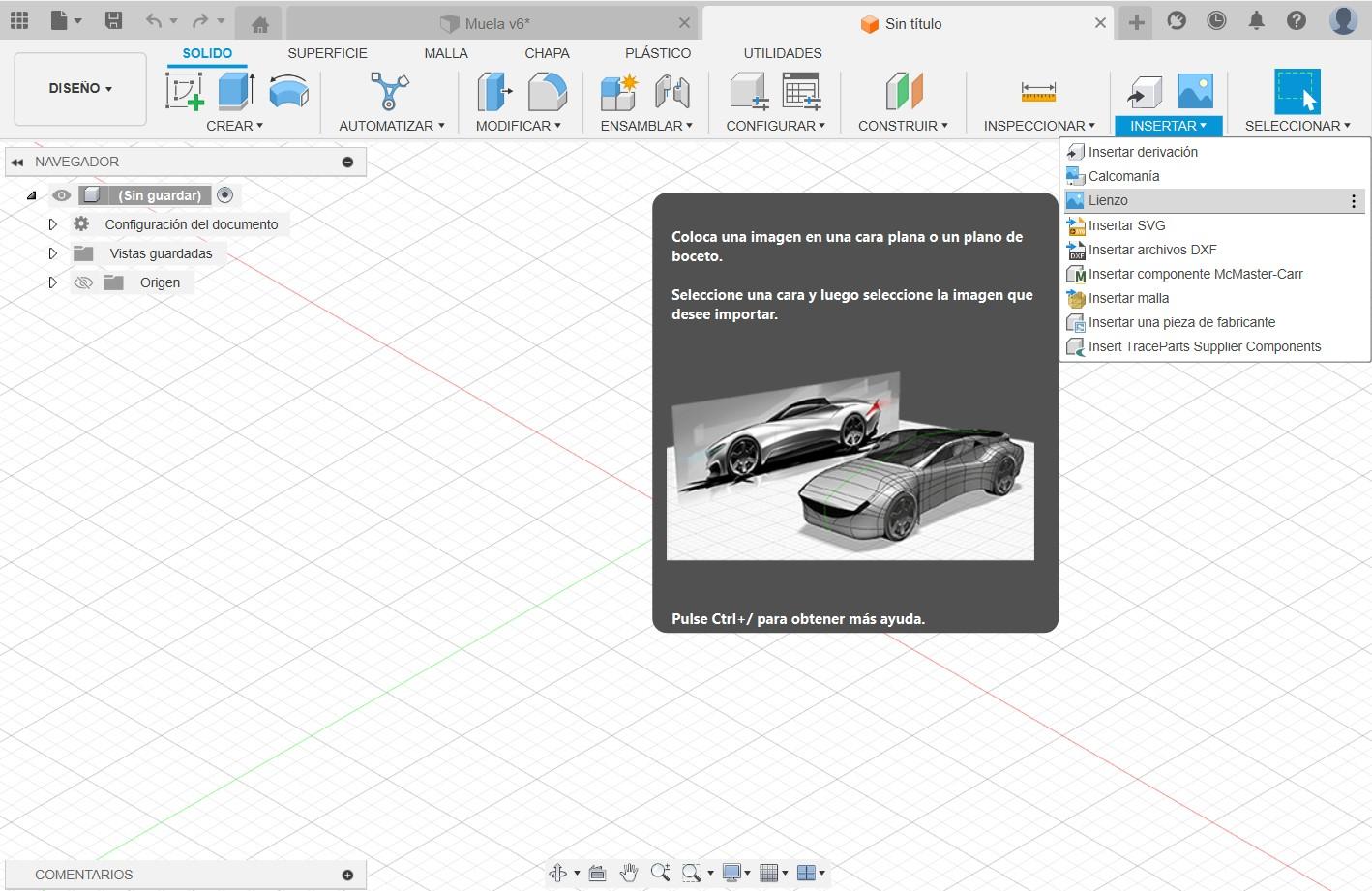Open the Joint tool icon

(671, 92)
